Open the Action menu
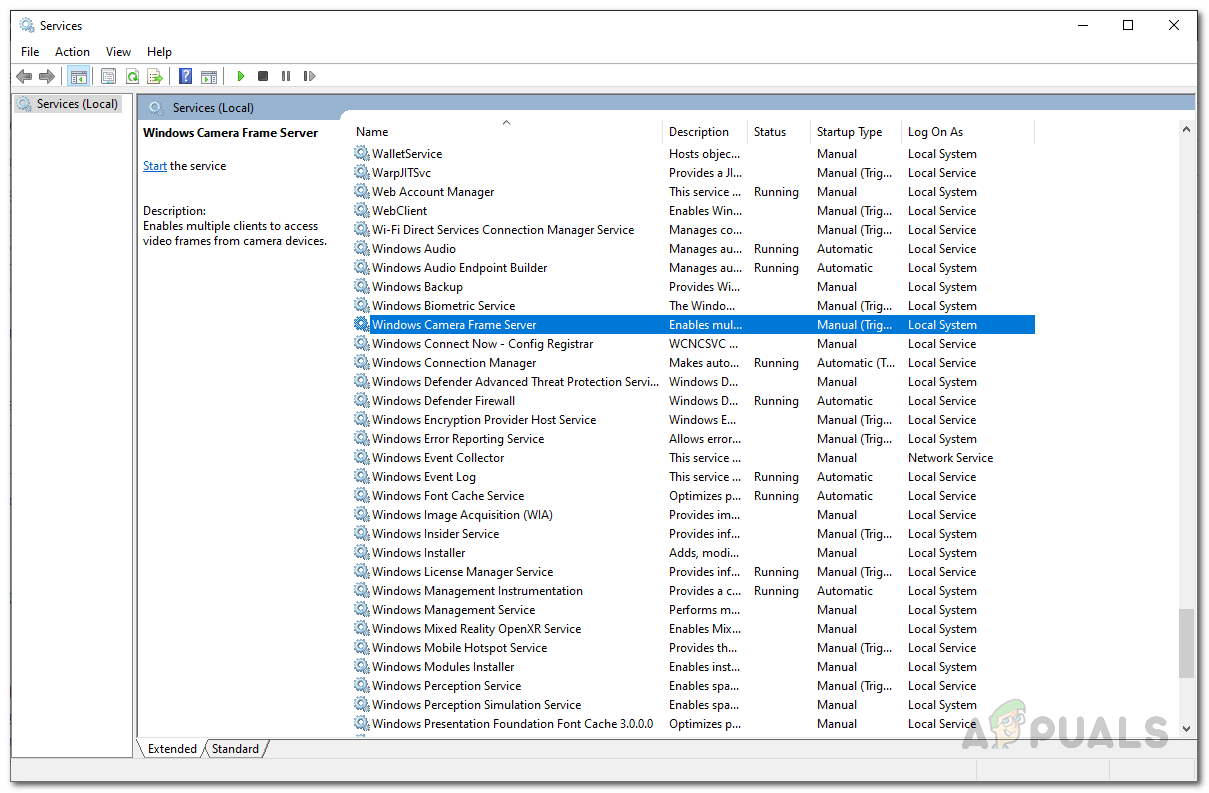This screenshot has height=793, width=1209. (72, 52)
